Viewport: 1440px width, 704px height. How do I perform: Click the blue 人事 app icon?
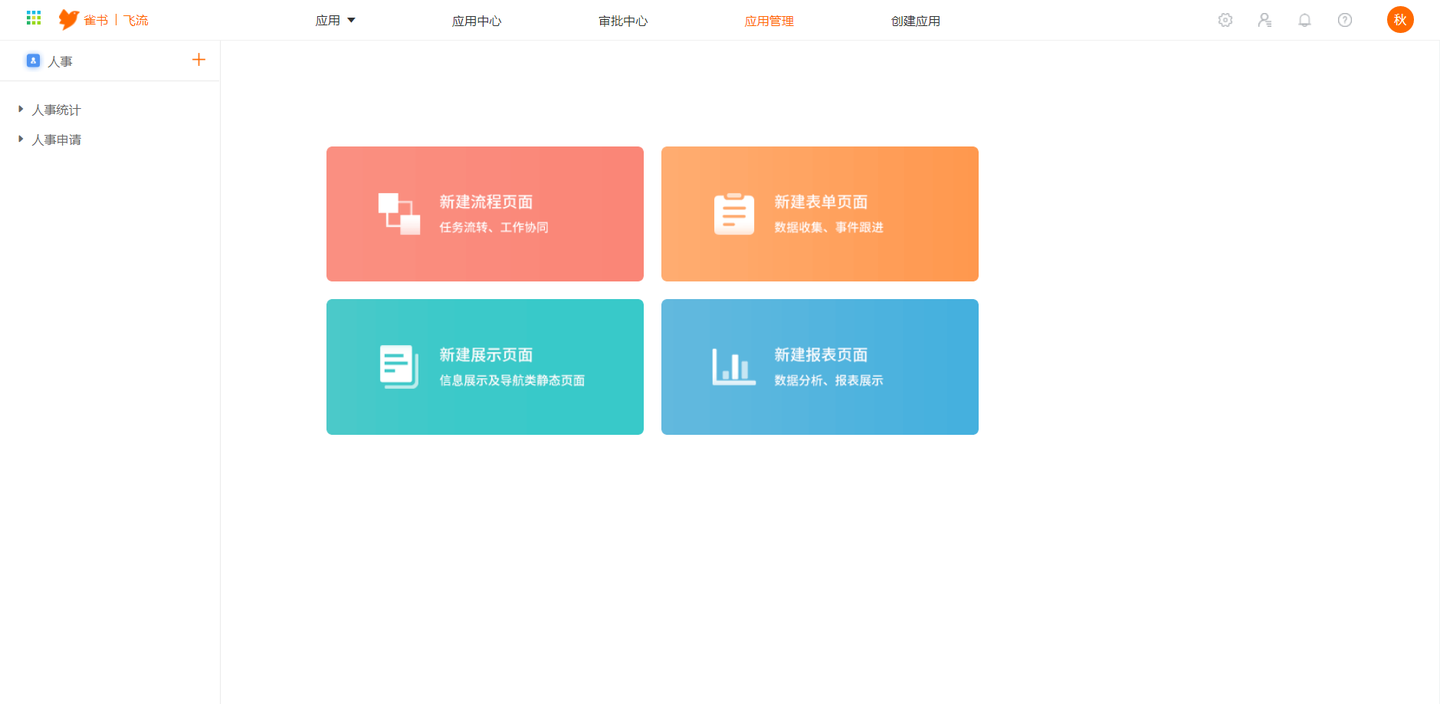(x=33, y=61)
